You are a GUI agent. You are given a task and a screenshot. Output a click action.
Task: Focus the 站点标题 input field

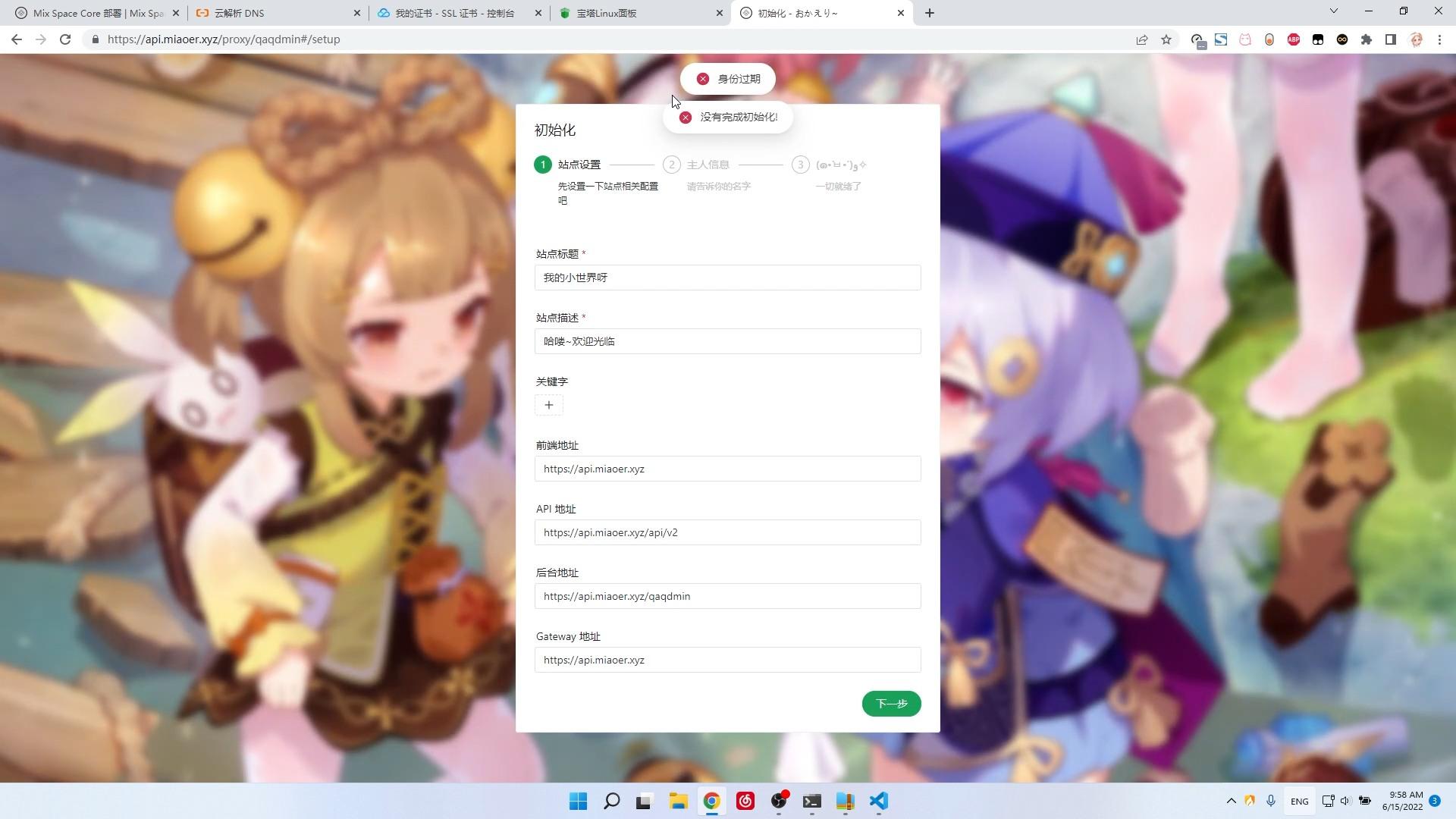click(728, 278)
